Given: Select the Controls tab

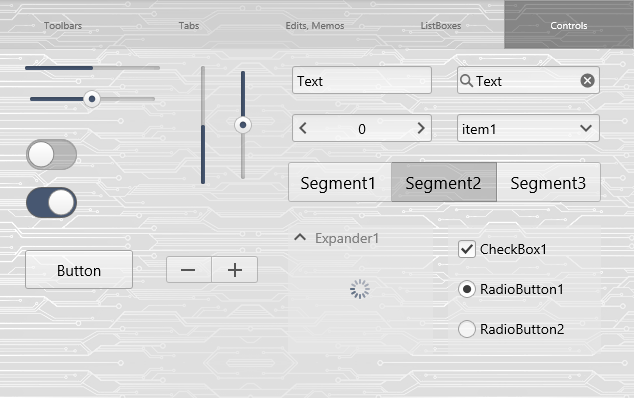Looking at the screenshot, I should click(568, 25).
